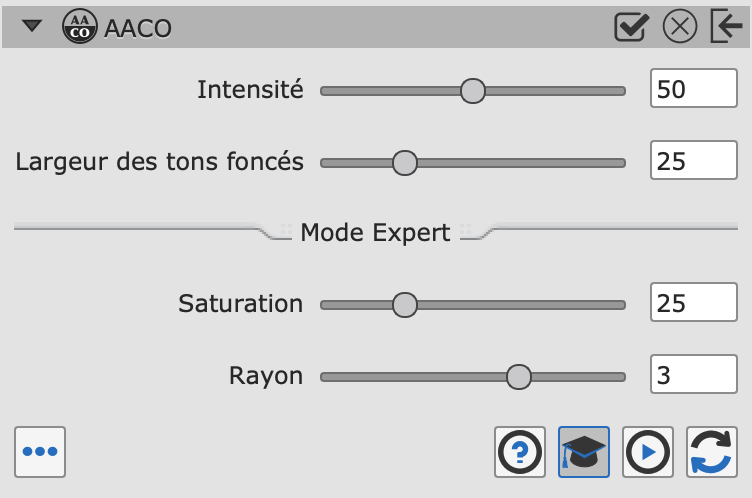Toggle expert mode graduation cap button

tap(584, 452)
